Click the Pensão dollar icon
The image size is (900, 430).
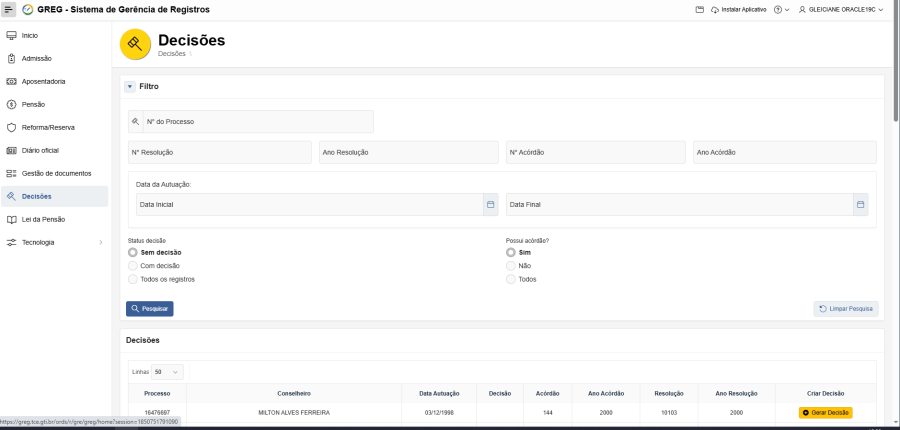point(12,104)
